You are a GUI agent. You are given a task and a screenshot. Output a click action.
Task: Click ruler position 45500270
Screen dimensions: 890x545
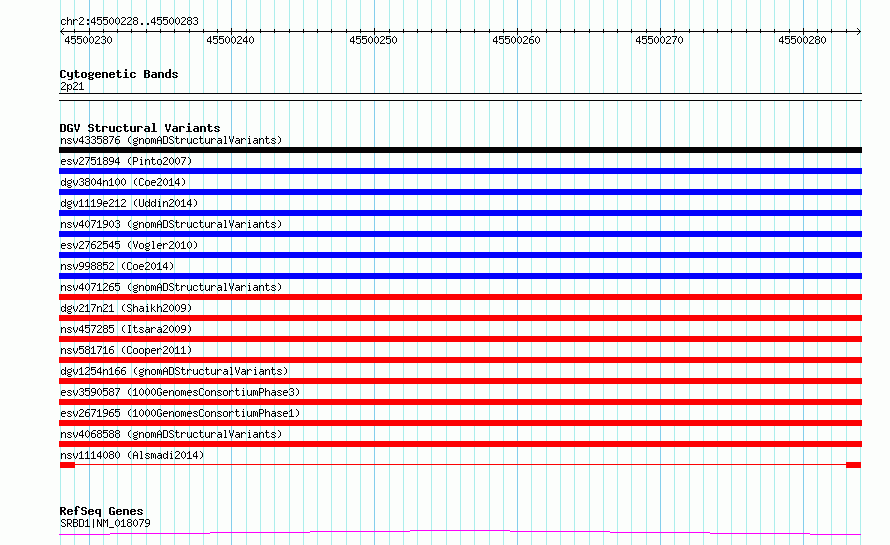coord(660,40)
